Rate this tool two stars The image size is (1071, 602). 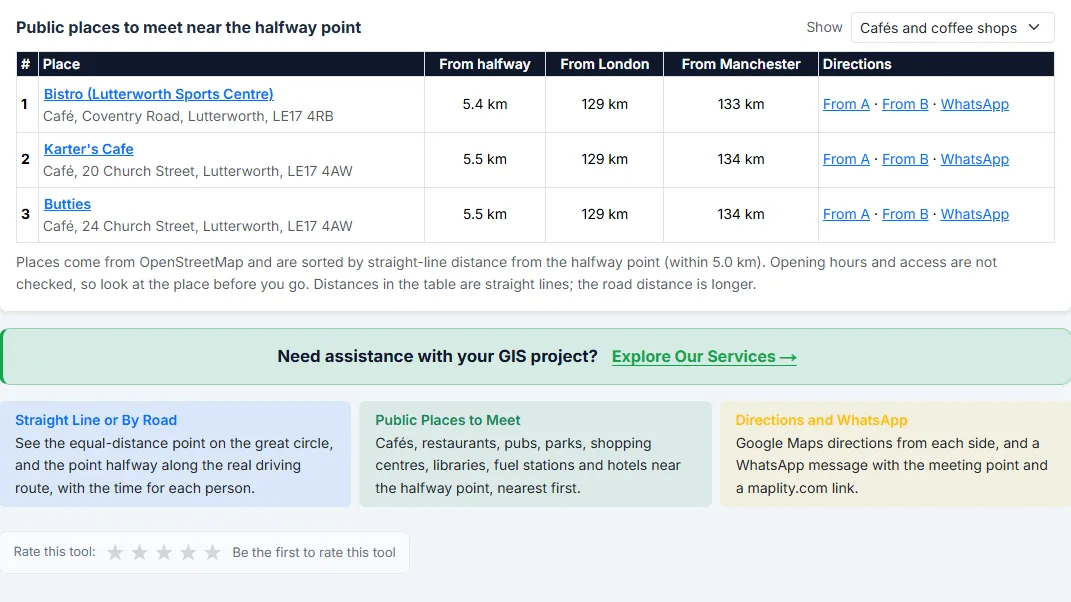click(x=139, y=552)
